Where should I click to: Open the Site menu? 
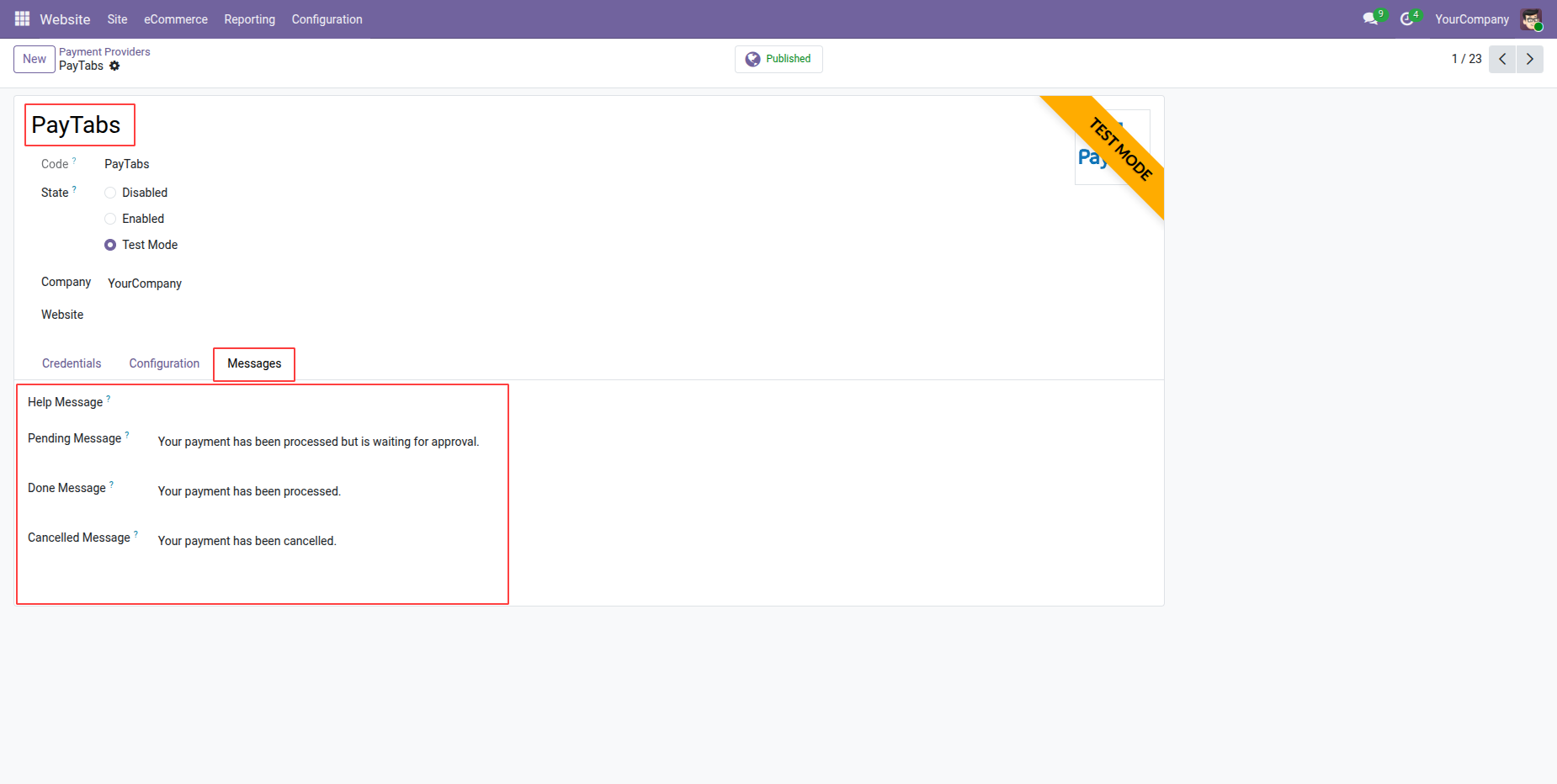tap(117, 19)
